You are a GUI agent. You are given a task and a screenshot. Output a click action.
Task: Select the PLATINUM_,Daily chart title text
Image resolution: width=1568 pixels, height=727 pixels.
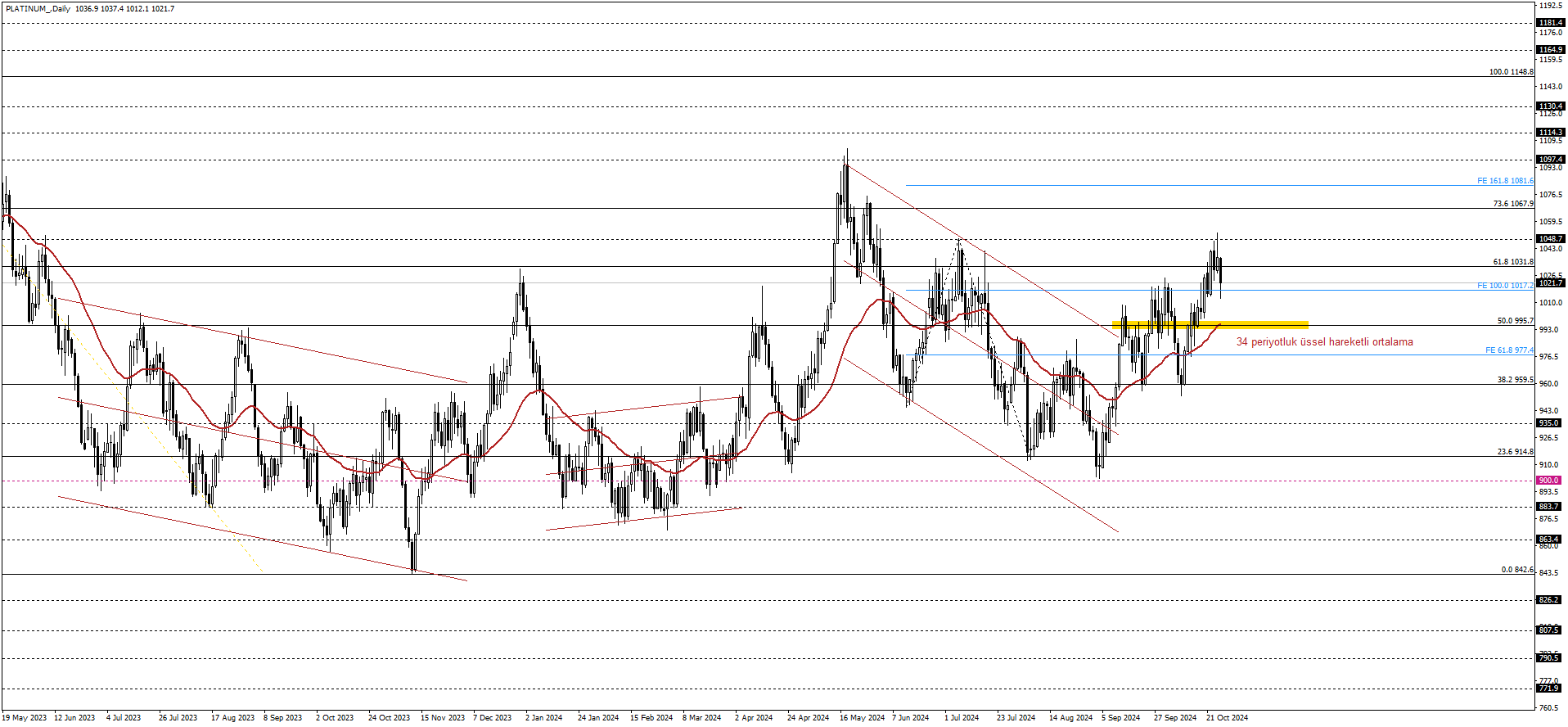click(x=38, y=9)
